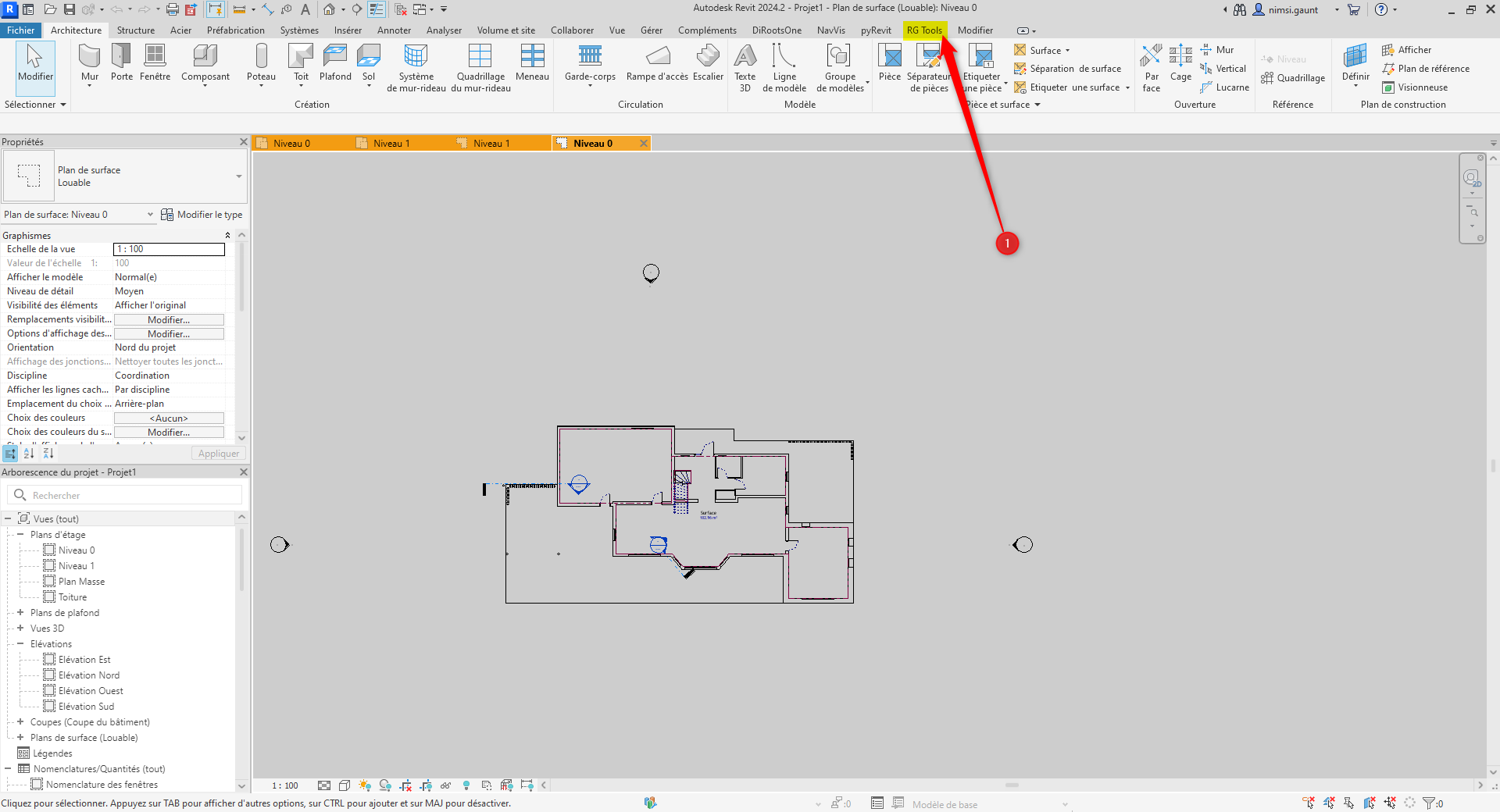
Task: Select the Quadrillage du mur-rideau tool
Action: click(480, 67)
